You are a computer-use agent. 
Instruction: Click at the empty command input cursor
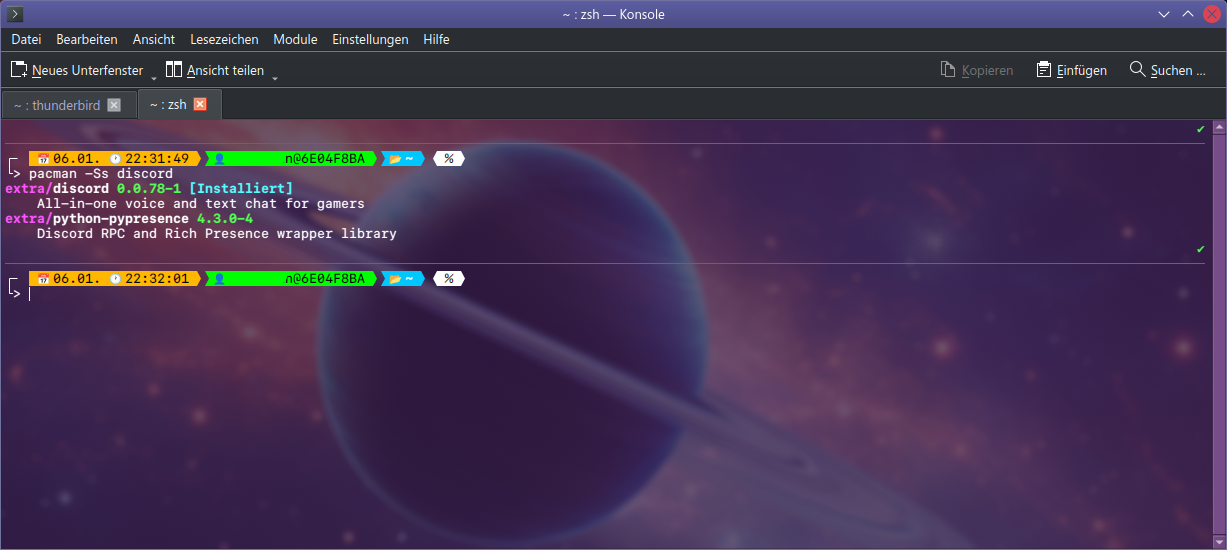[x=30, y=294]
